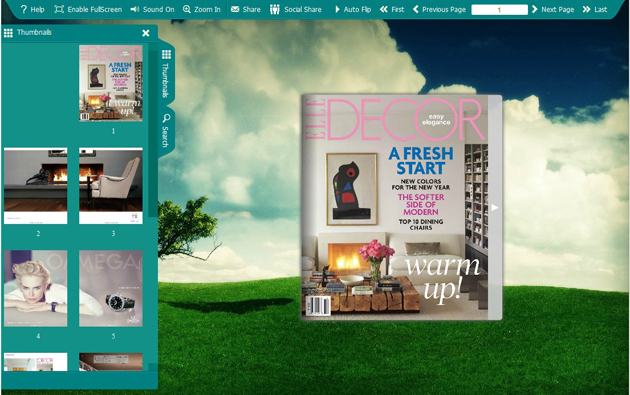Screen dimensions: 630x395
Task: Open the Social Share option
Action: point(295,9)
